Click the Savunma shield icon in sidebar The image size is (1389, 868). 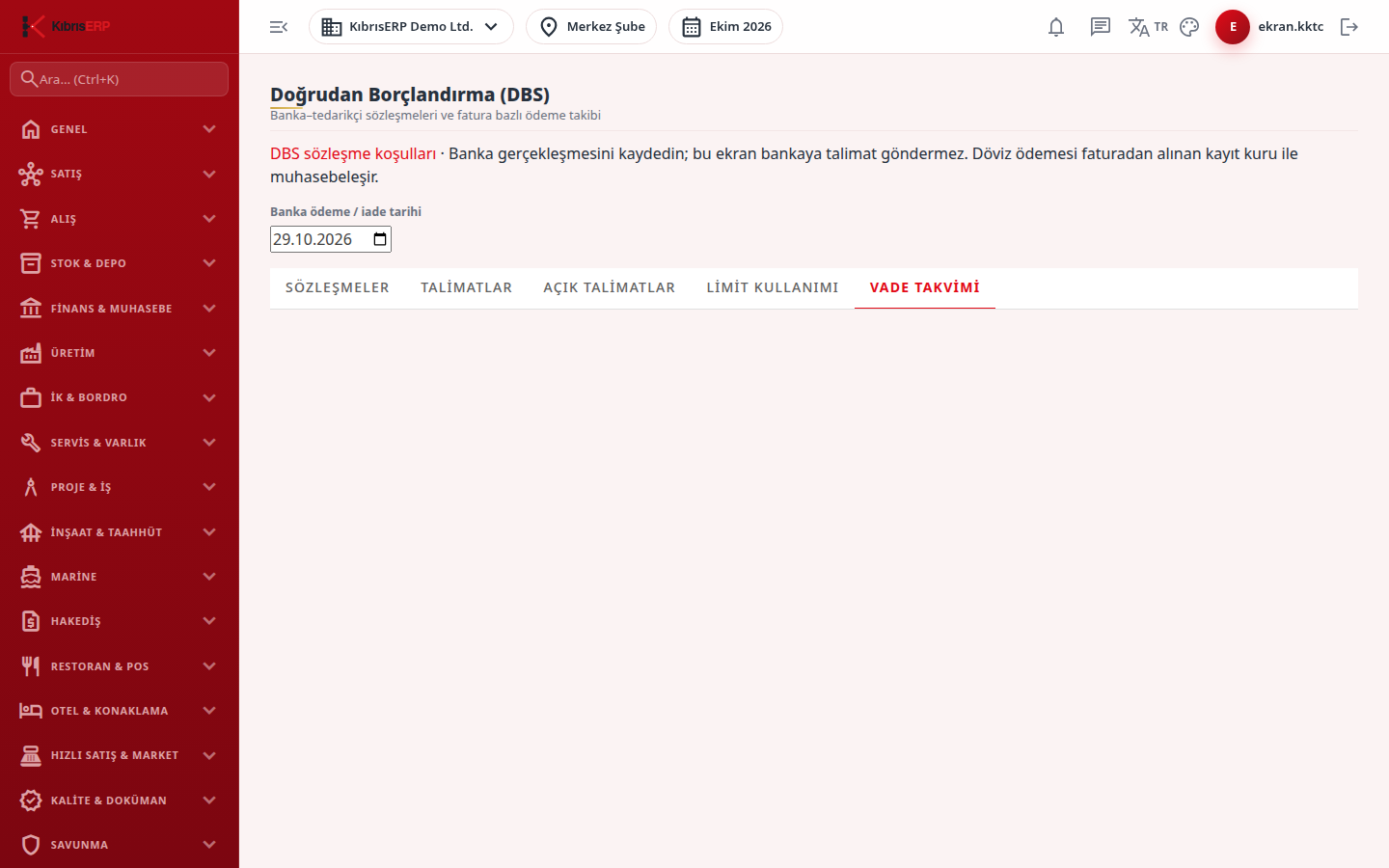coord(31,845)
